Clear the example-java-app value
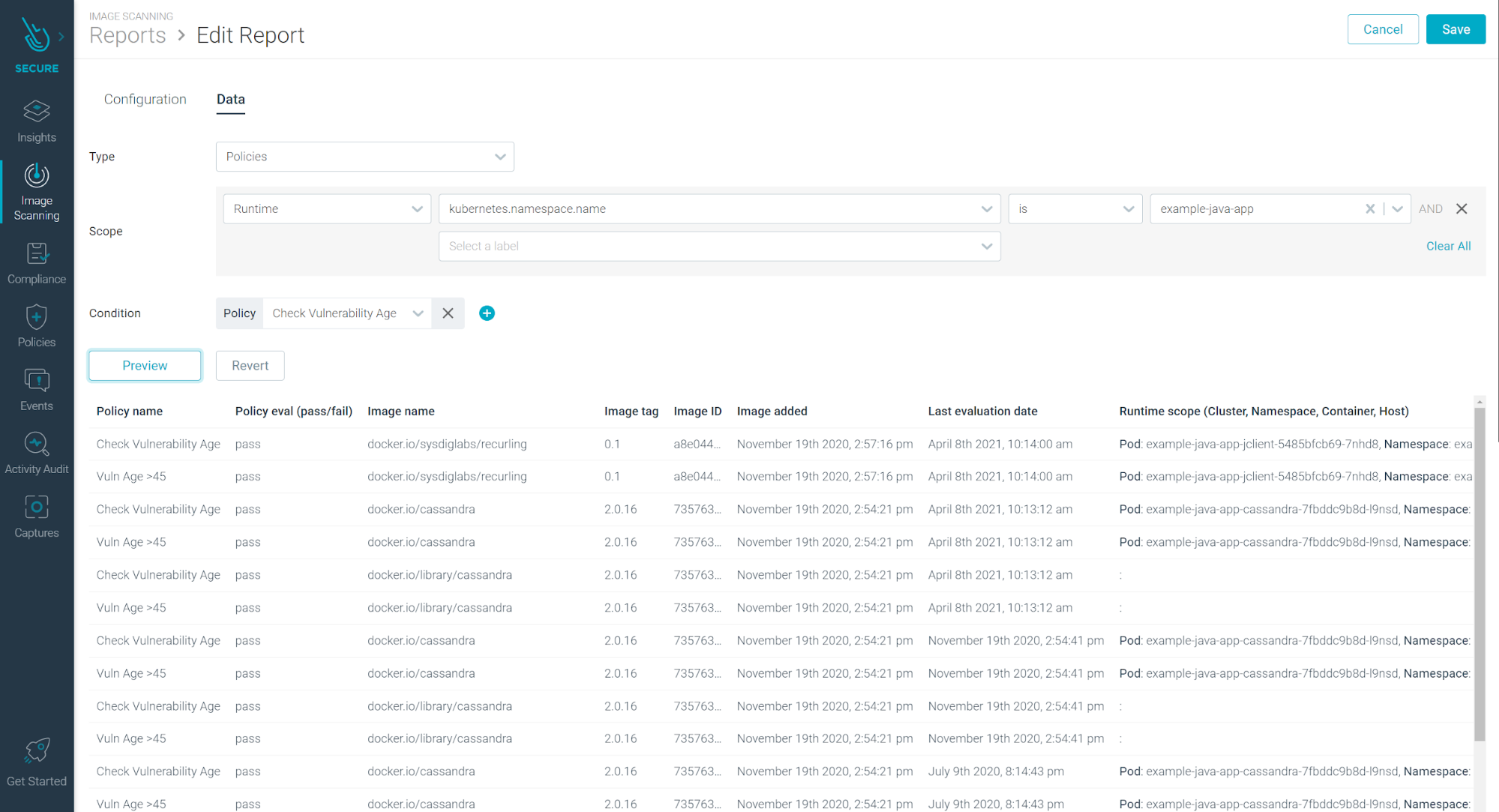Viewport: 1499px width, 812px height. pyautogui.click(x=1370, y=209)
